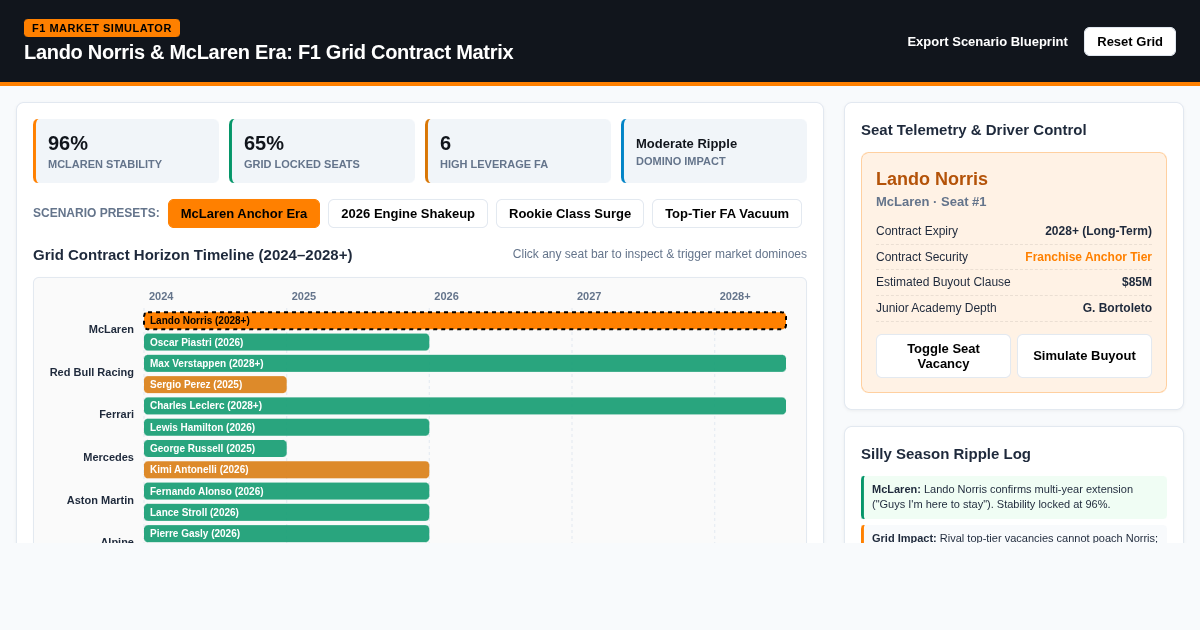Click the $85M buyout clause value
The image size is (1200, 630).
(x=1137, y=282)
